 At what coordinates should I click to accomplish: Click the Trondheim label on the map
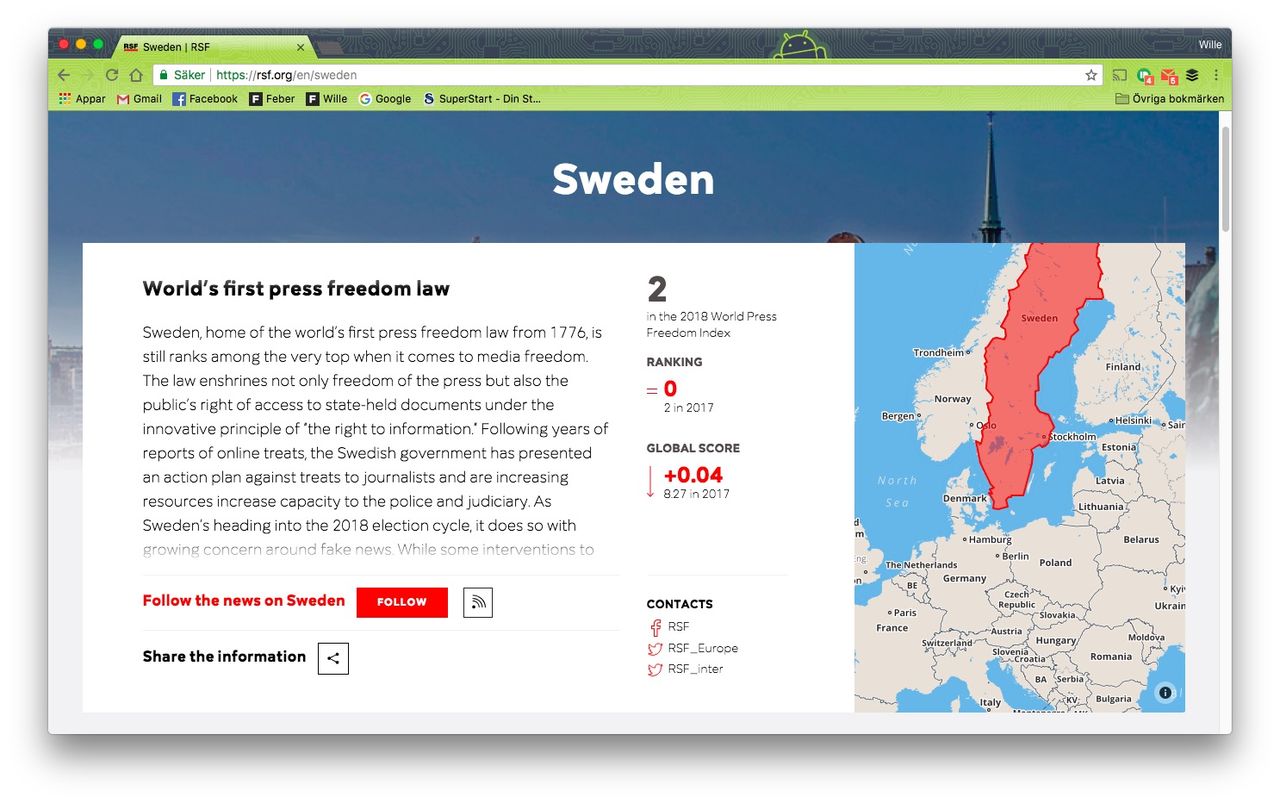(x=938, y=352)
